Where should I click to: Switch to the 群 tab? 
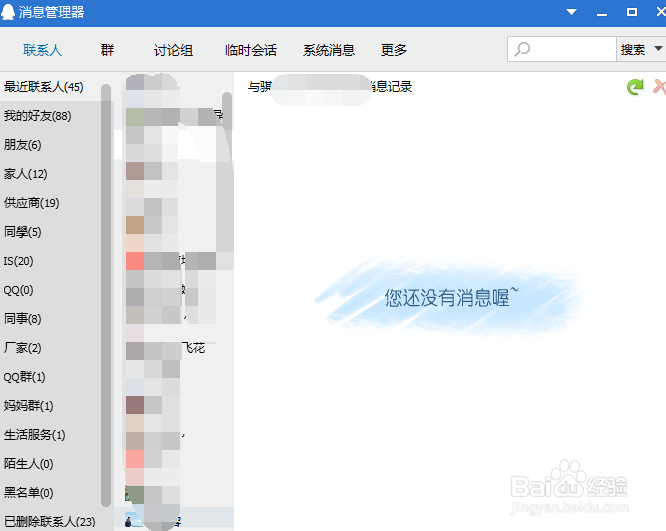click(107, 50)
